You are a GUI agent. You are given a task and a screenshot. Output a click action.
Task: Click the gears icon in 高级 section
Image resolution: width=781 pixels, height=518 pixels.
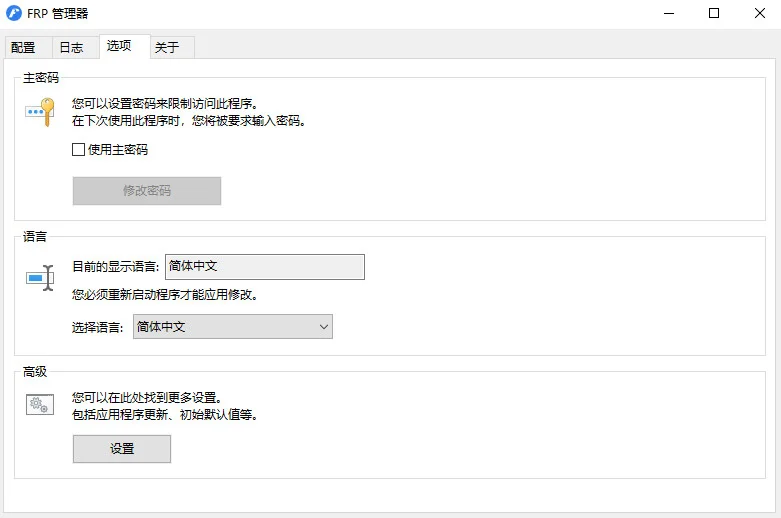(40, 404)
